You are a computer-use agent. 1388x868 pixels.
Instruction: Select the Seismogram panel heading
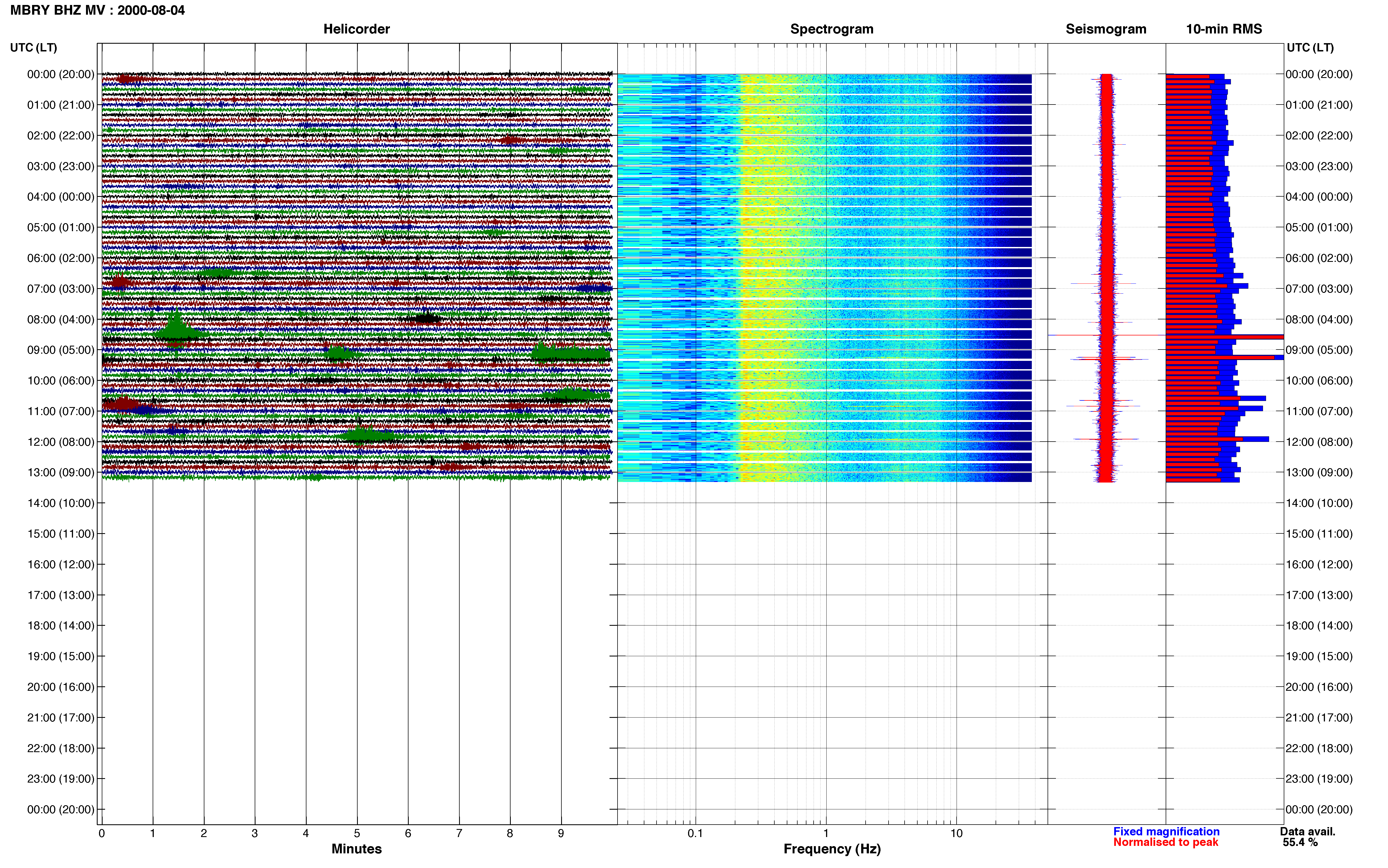1106,29
